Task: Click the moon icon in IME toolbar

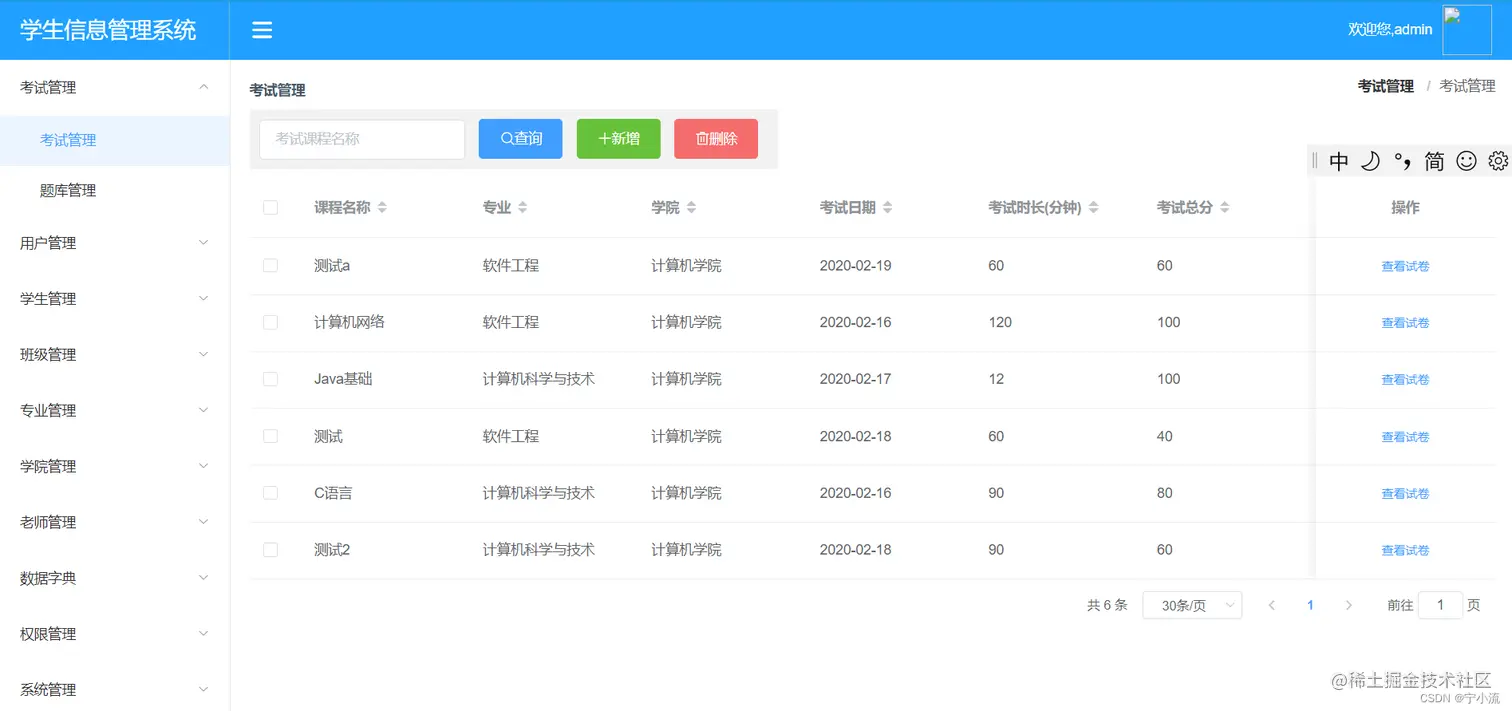Action: (1371, 161)
